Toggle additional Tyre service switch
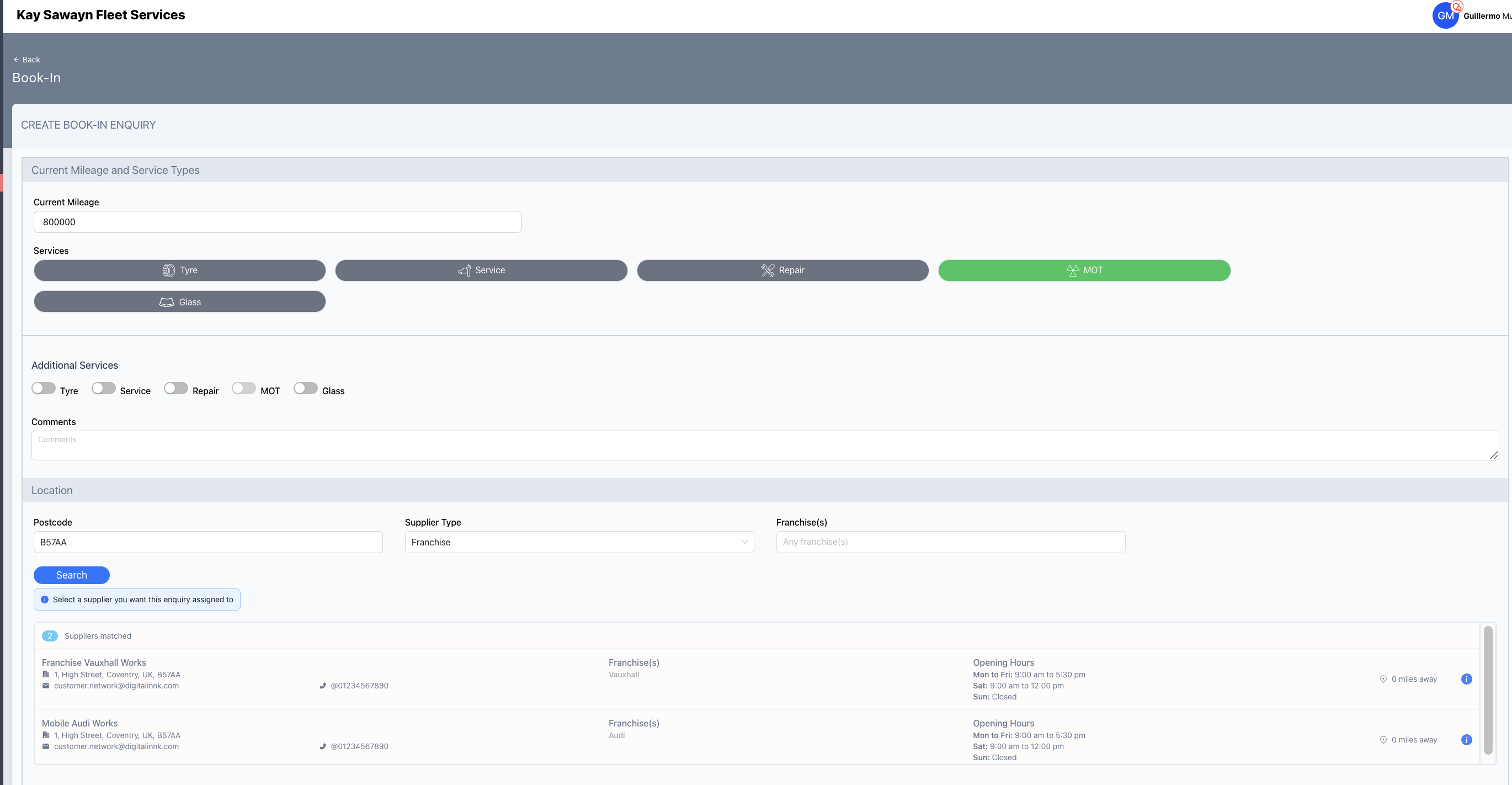The width and height of the screenshot is (1512, 785). tap(44, 389)
